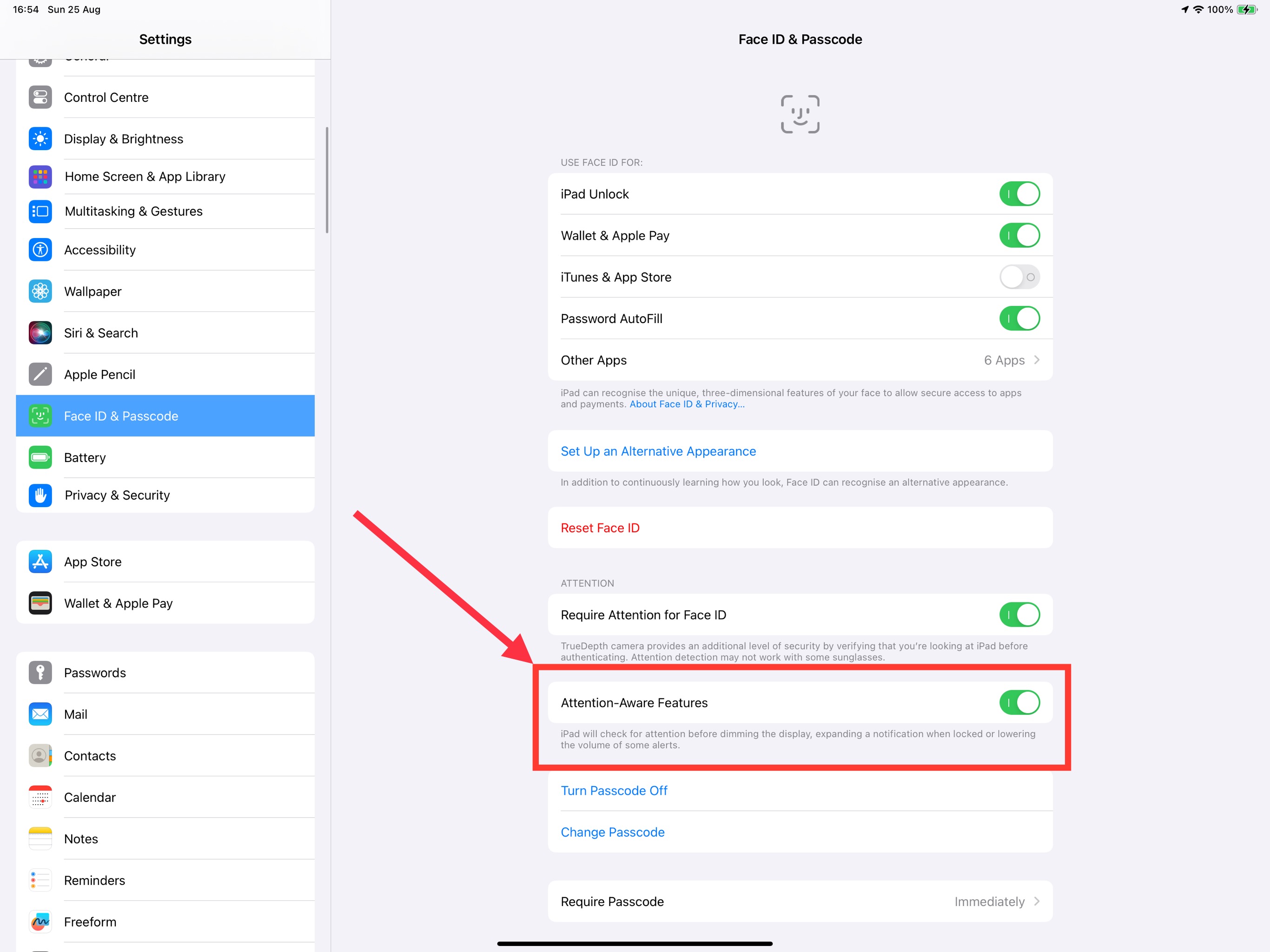
Task: Select Display & Brightness in sidebar
Action: tap(165, 139)
